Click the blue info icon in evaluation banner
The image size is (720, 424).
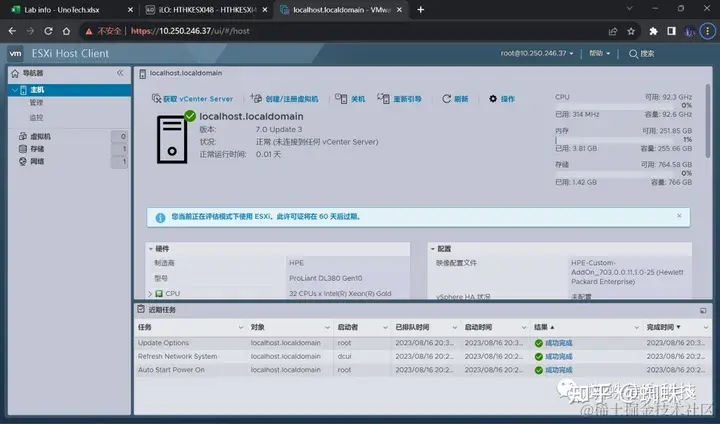pyautogui.click(x=160, y=218)
